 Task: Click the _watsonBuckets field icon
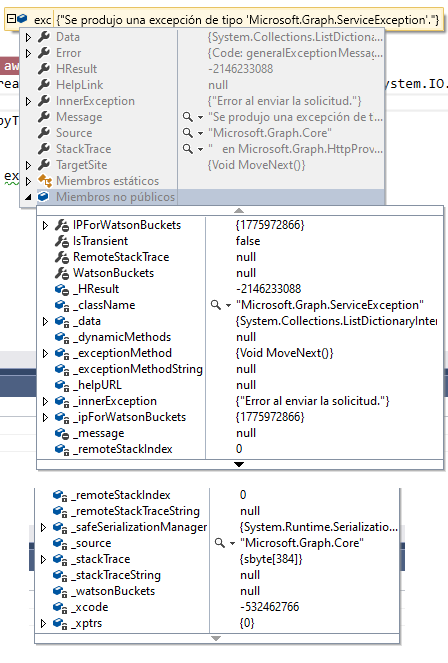pyautogui.click(x=60, y=592)
